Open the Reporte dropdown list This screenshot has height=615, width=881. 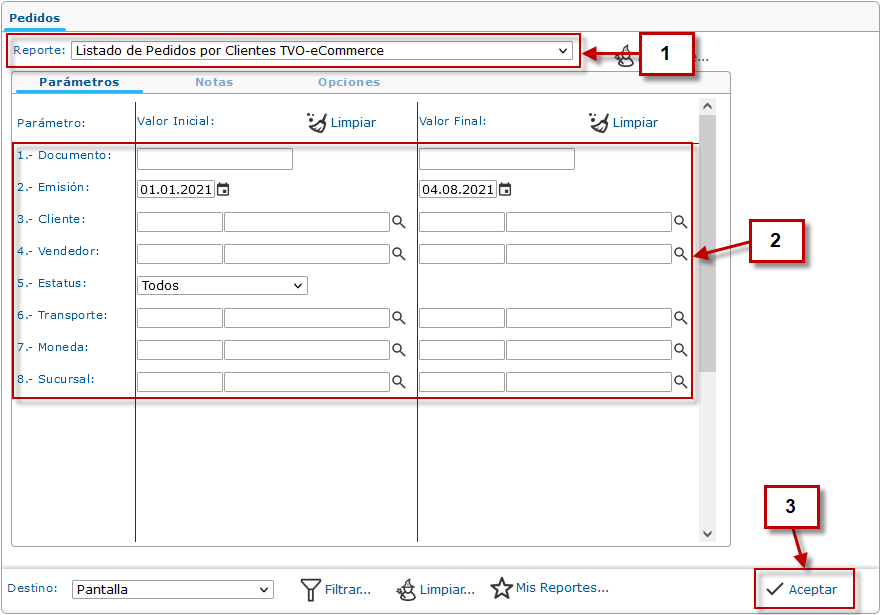tap(564, 50)
